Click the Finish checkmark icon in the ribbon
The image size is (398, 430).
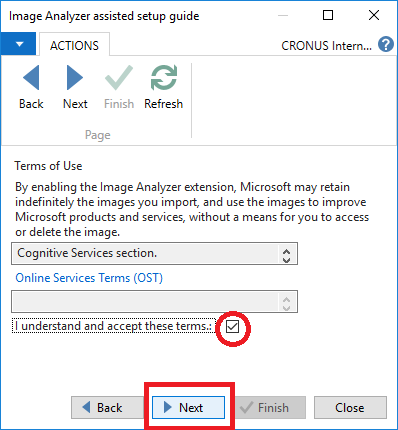pyautogui.click(x=119, y=78)
